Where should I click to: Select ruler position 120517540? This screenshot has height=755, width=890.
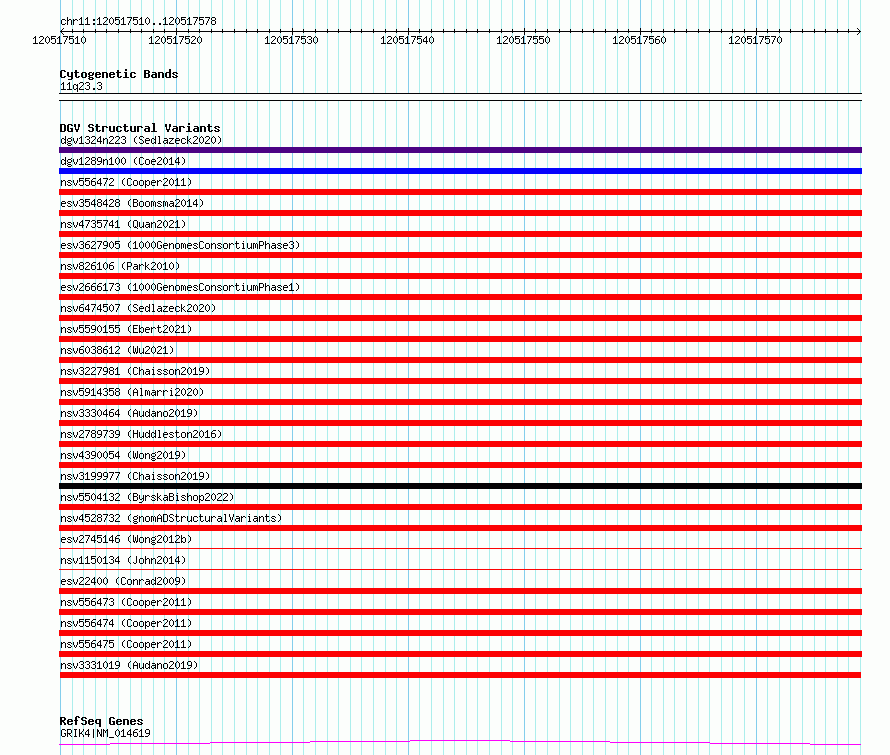(x=407, y=40)
